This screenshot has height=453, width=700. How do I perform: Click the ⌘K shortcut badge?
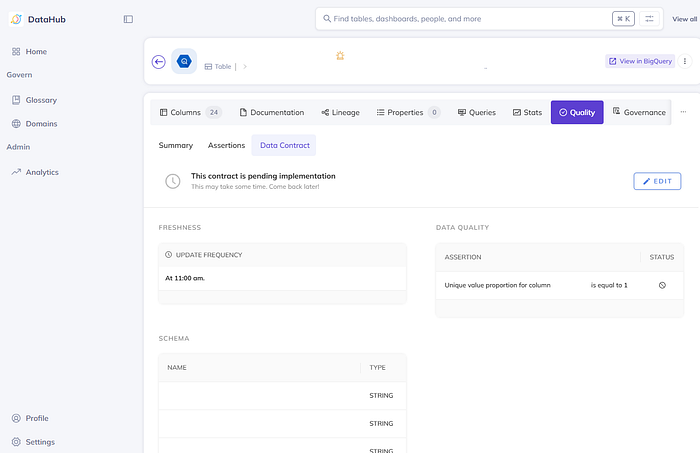coord(623,19)
